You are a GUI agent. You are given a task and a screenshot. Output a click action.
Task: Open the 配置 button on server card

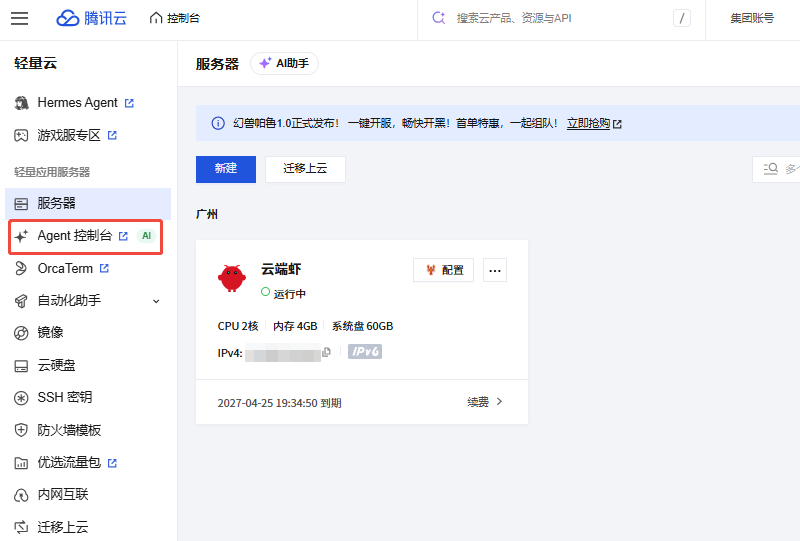click(443, 270)
